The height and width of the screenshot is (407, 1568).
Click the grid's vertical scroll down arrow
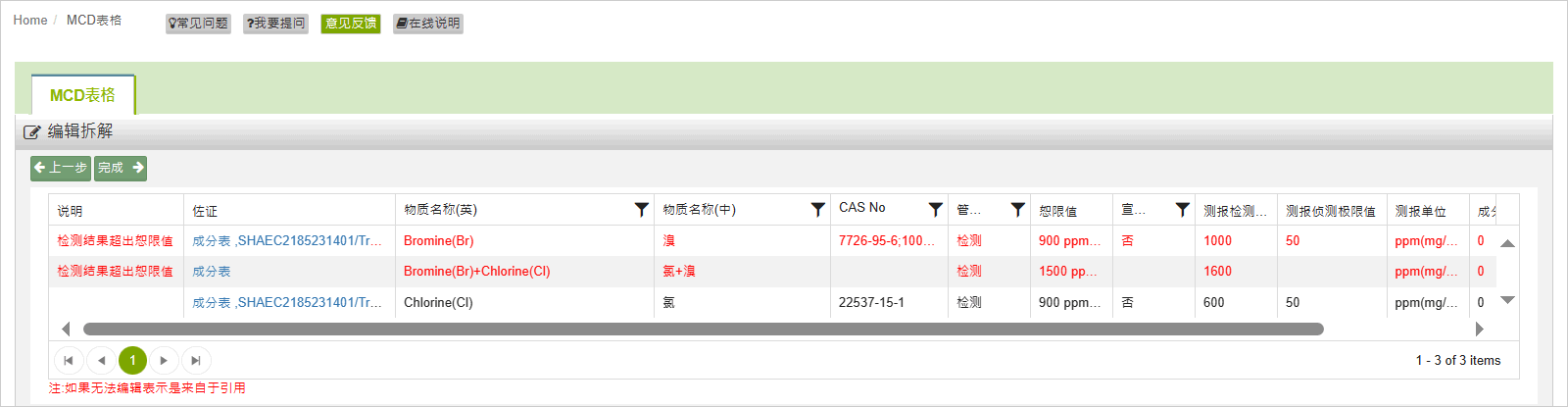[1508, 300]
